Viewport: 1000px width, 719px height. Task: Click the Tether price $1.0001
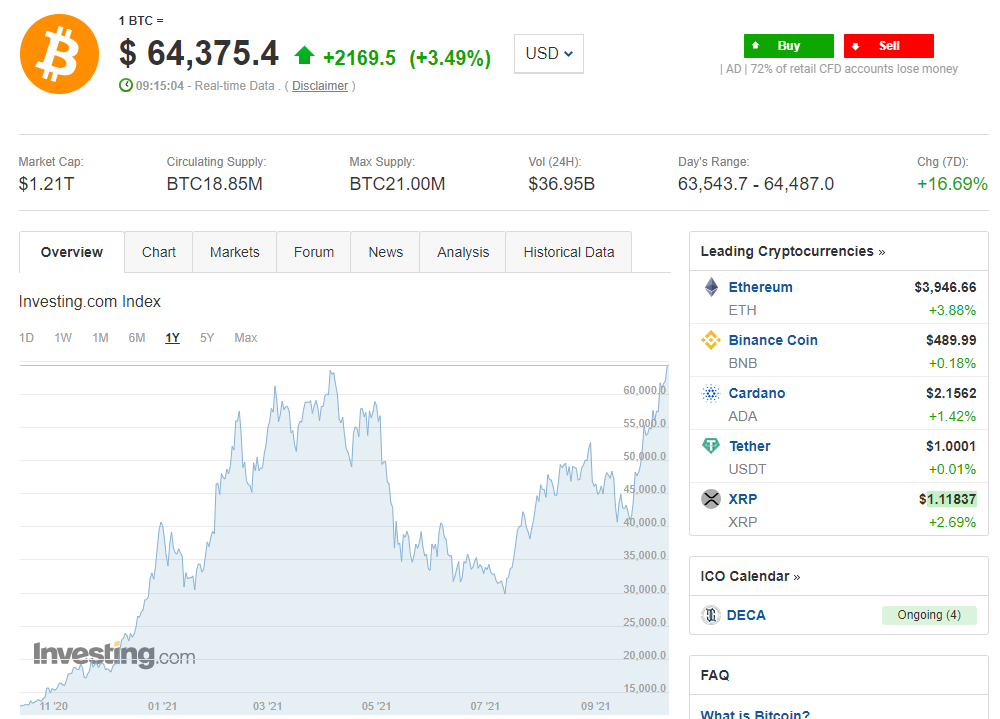[x=951, y=446]
